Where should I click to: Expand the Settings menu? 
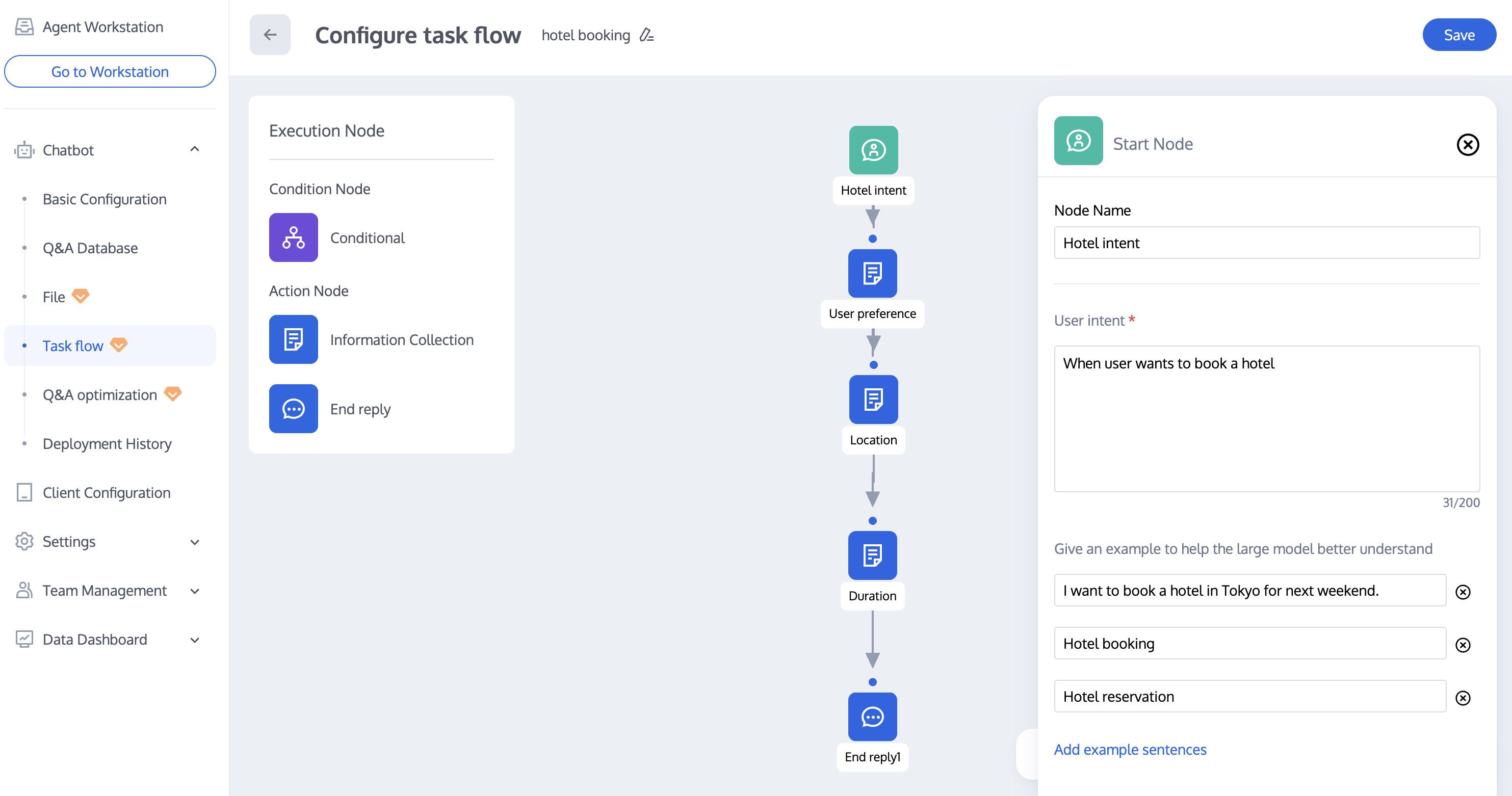[x=195, y=542]
